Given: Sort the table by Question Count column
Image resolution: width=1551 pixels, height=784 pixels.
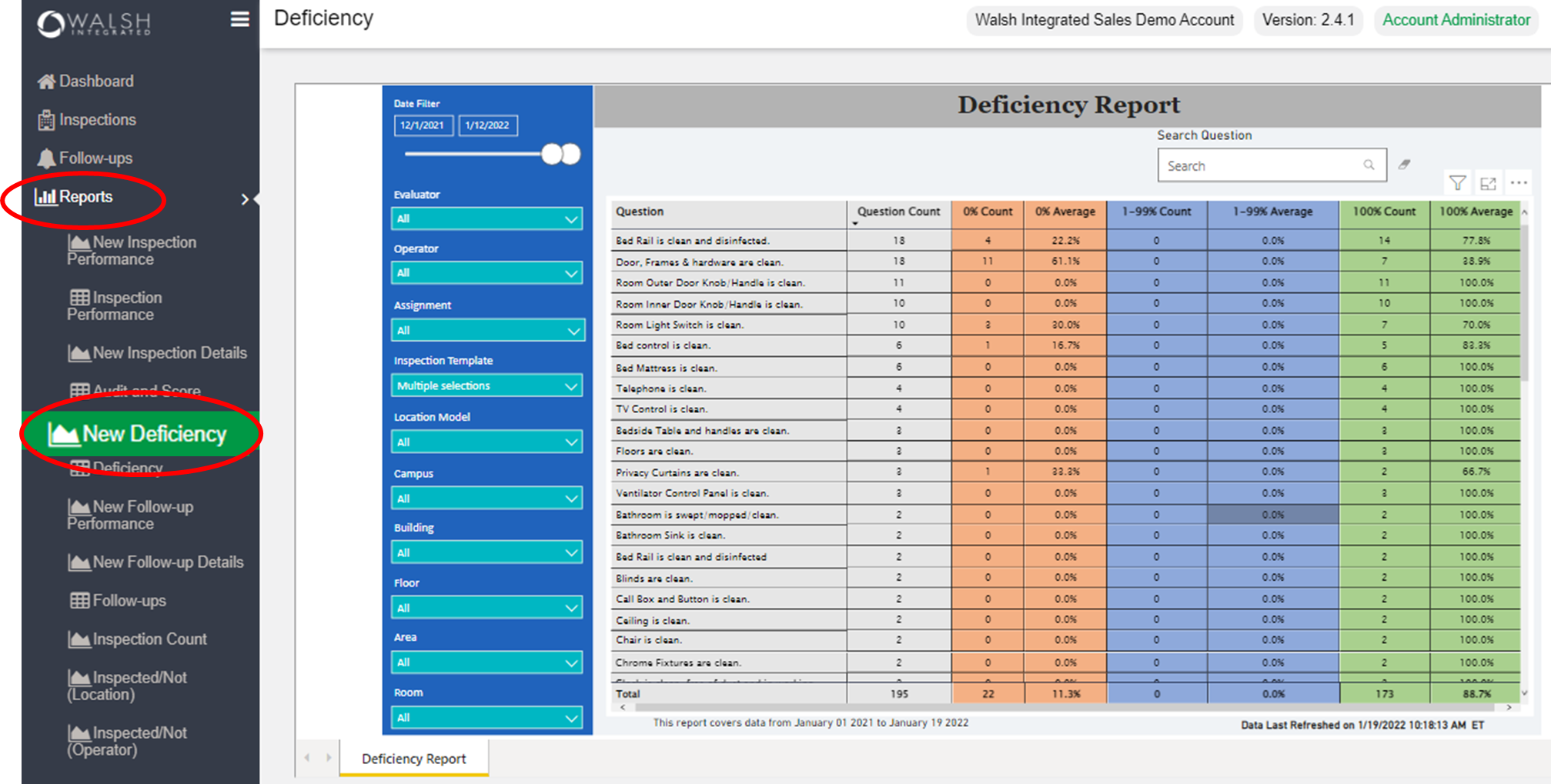Looking at the screenshot, I should click(x=898, y=212).
